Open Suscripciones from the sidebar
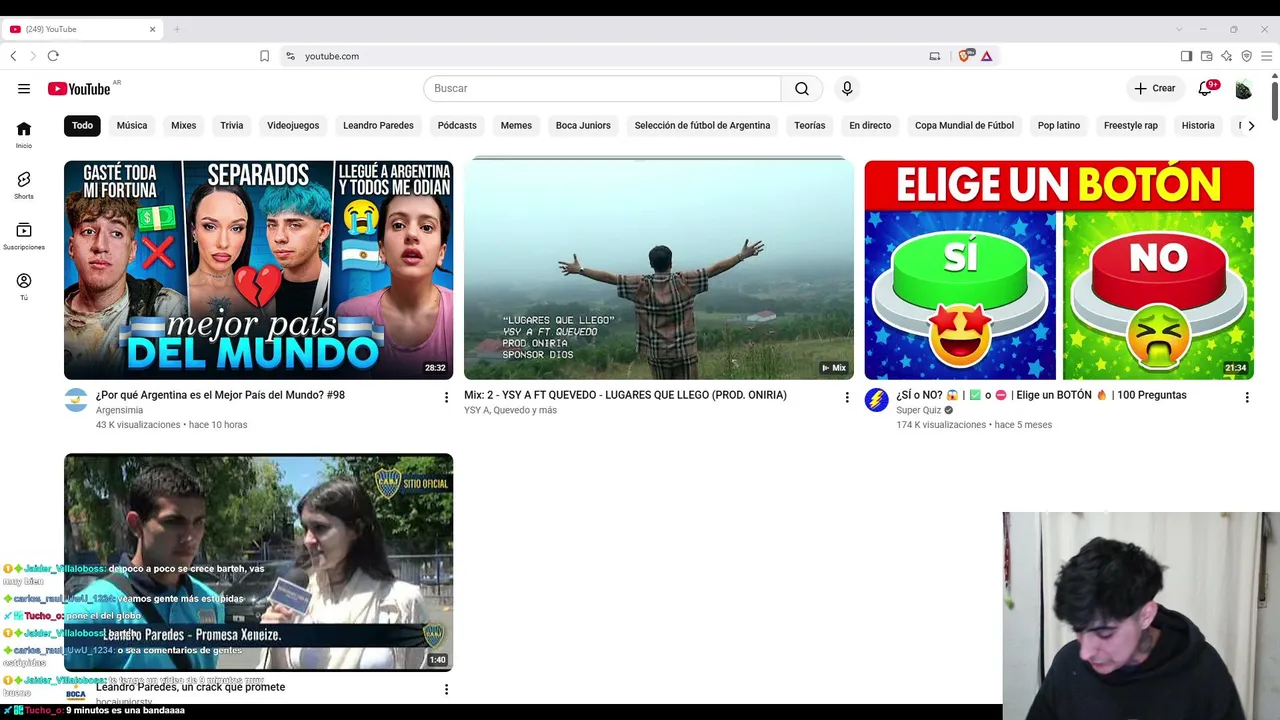Image resolution: width=1280 pixels, height=720 pixels. (24, 236)
